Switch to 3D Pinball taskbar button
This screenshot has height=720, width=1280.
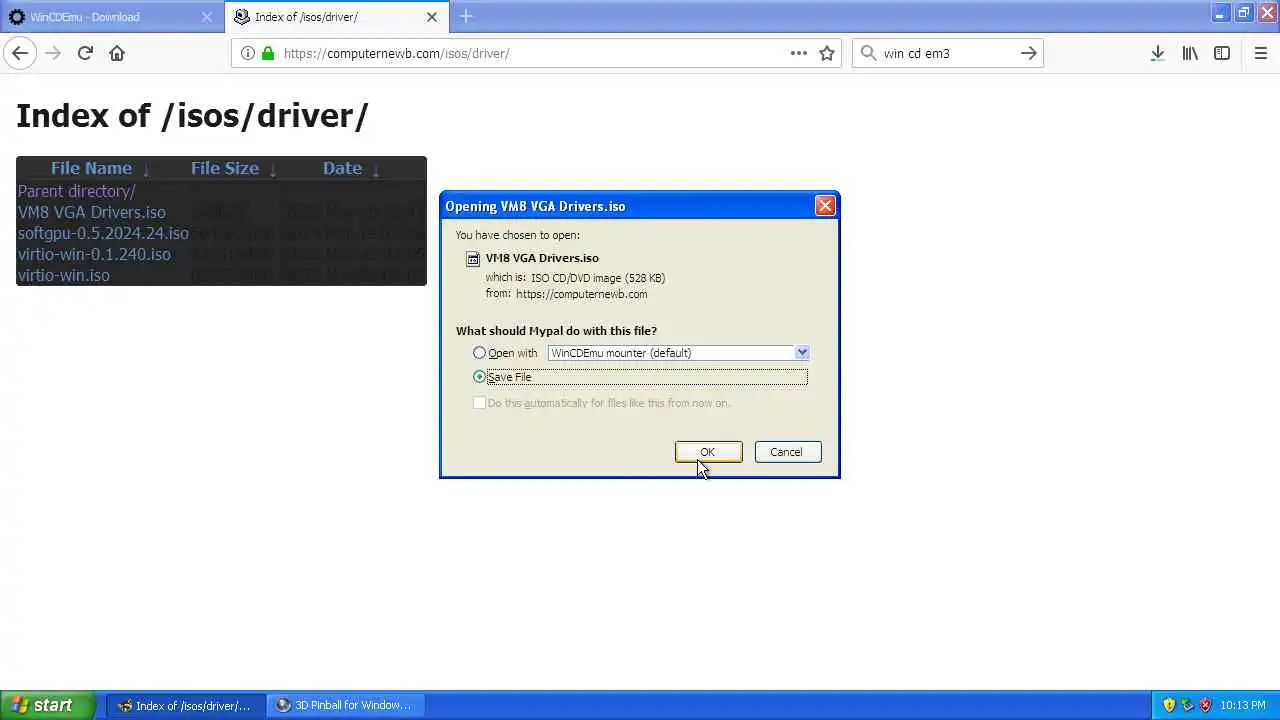pos(343,705)
